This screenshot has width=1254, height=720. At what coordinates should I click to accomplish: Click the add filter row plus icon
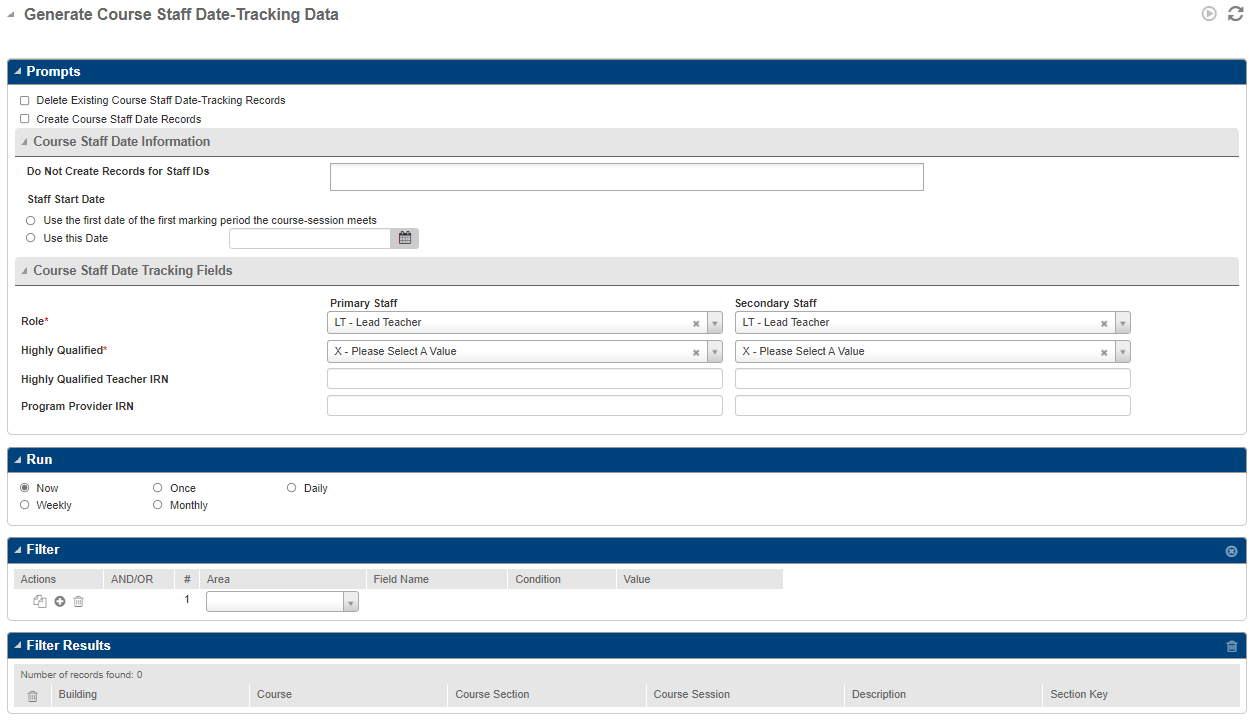60,601
